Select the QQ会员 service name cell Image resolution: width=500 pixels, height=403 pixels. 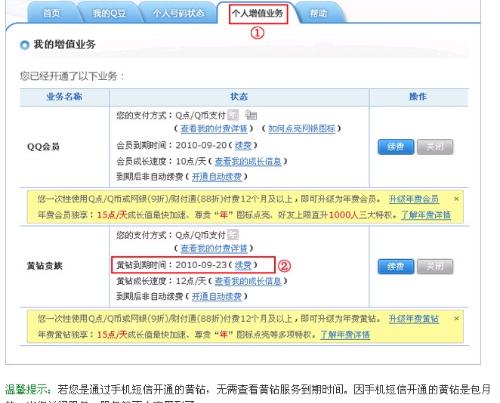click(43, 147)
